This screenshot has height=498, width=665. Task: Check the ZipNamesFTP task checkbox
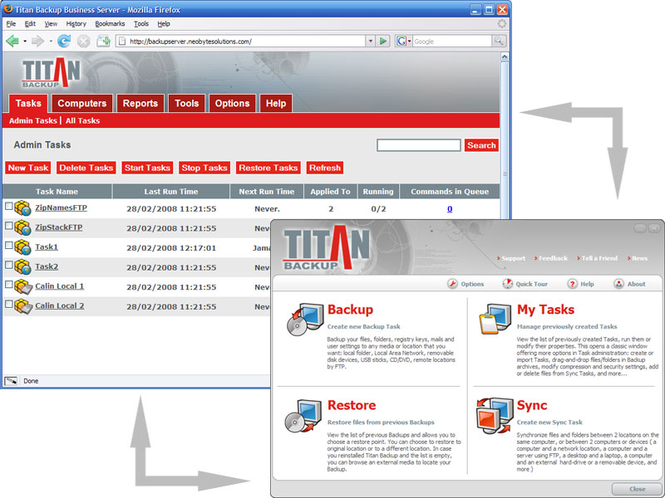(9, 206)
